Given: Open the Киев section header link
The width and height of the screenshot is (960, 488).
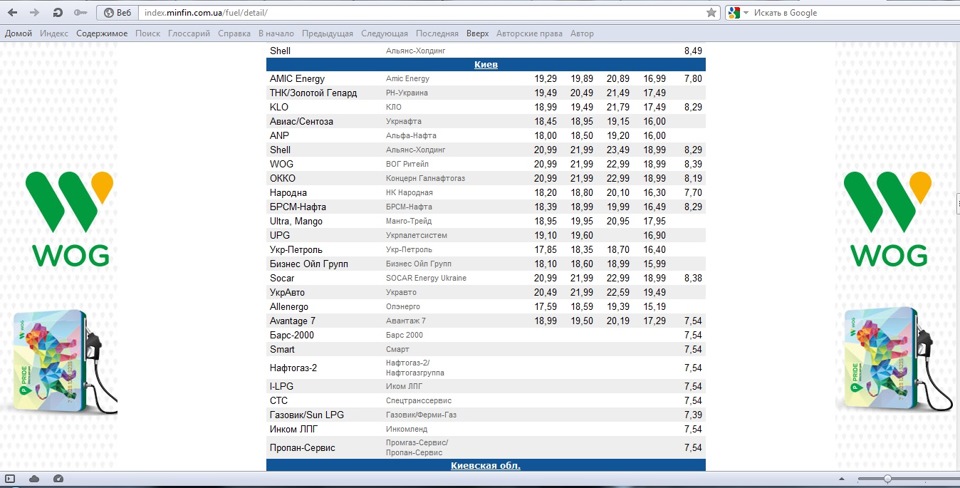Looking at the screenshot, I should click(x=486, y=65).
